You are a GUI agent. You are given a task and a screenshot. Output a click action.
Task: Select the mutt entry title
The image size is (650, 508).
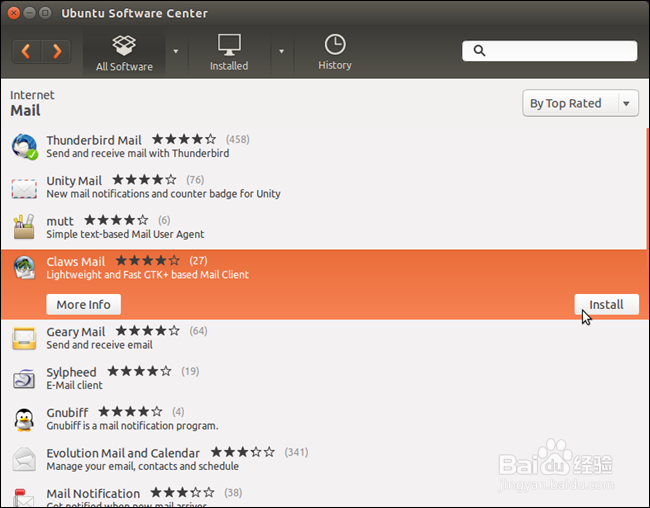[x=60, y=221]
